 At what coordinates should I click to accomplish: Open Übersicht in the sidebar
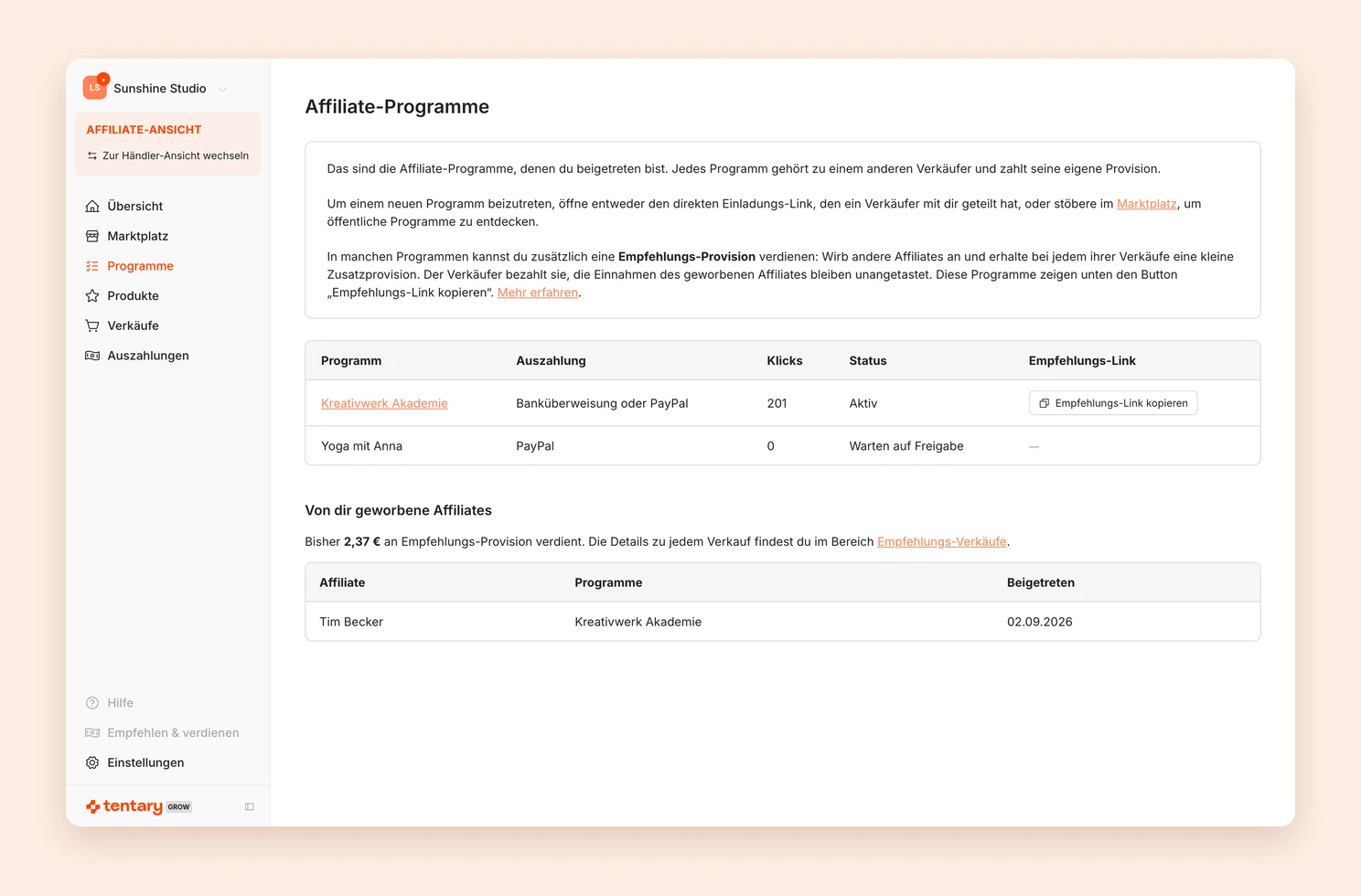(x=135, y=206)
